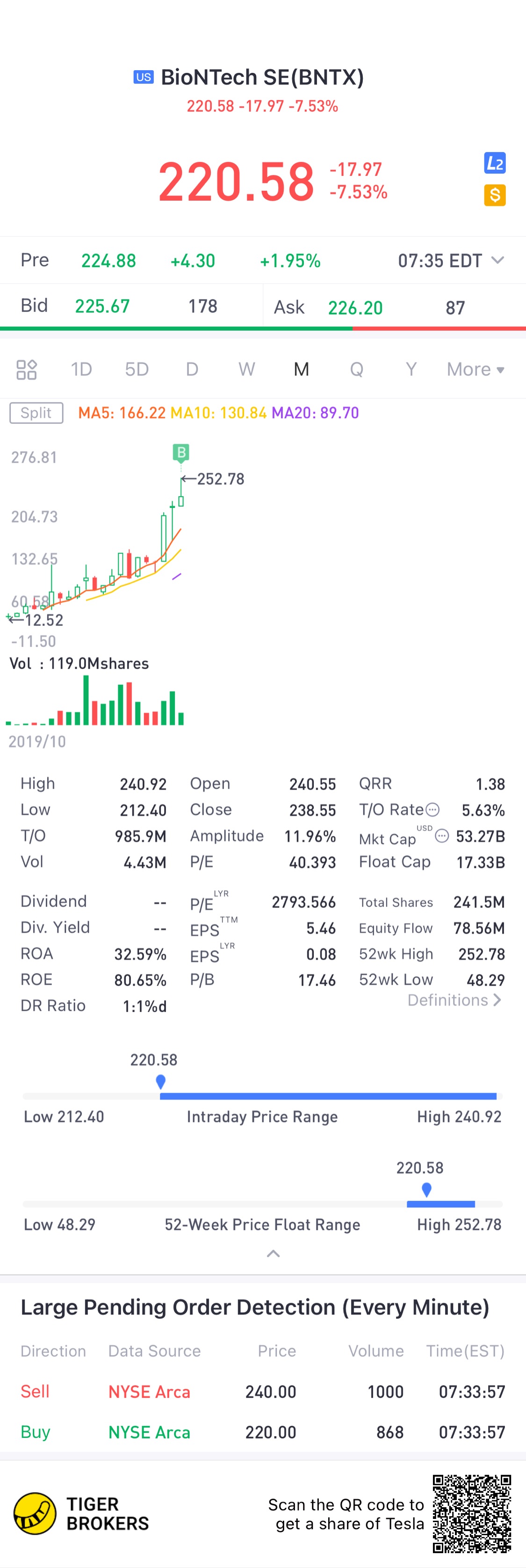Select the Q quarterly chart tab
Screen dimensions: 526x1568
pos(357,370)
